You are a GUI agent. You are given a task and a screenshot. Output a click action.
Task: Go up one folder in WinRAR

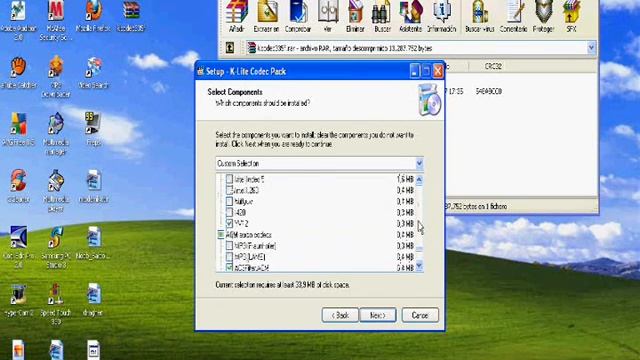(230, 48)
